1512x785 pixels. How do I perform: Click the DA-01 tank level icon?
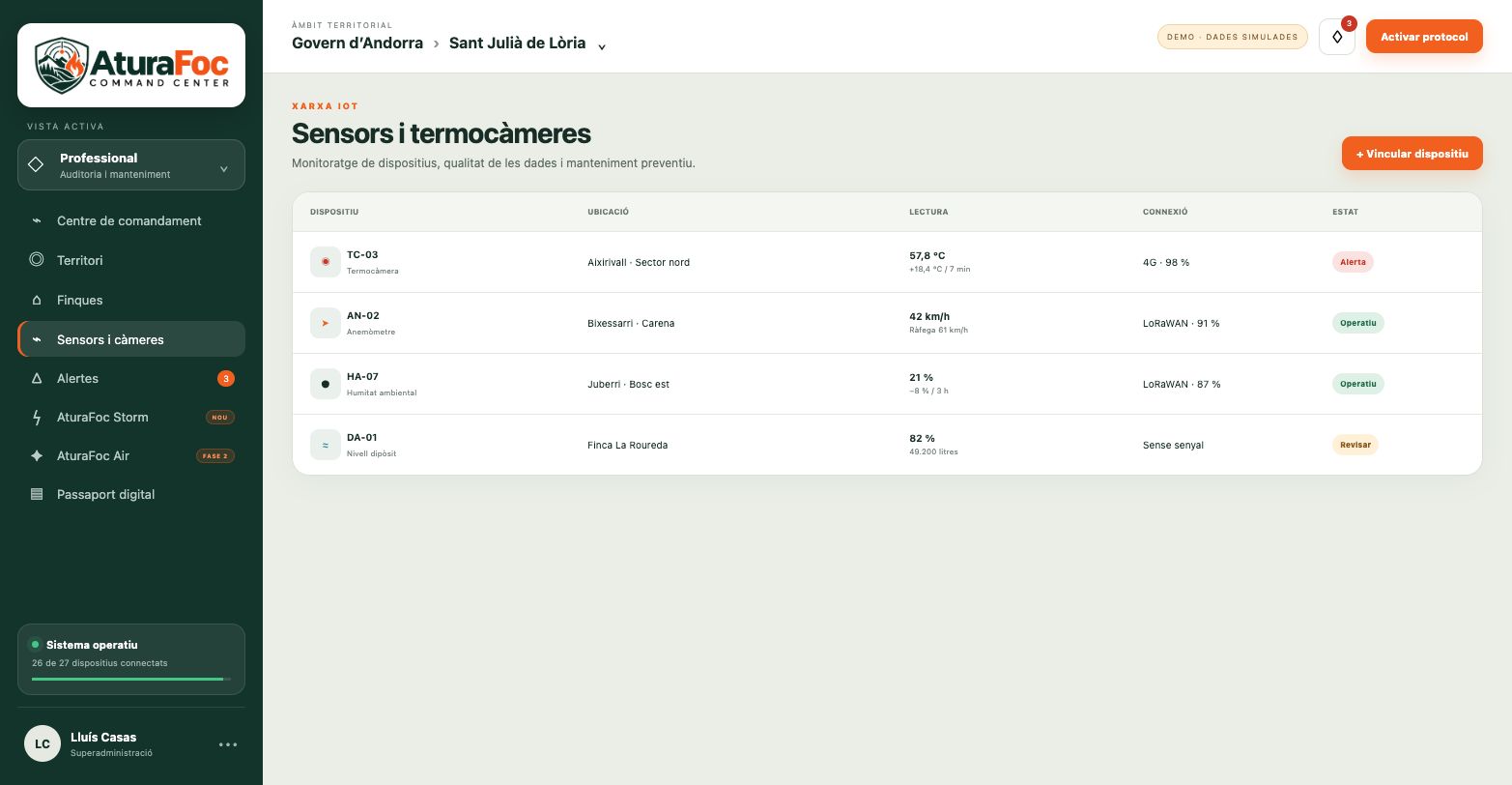[326, 445]
